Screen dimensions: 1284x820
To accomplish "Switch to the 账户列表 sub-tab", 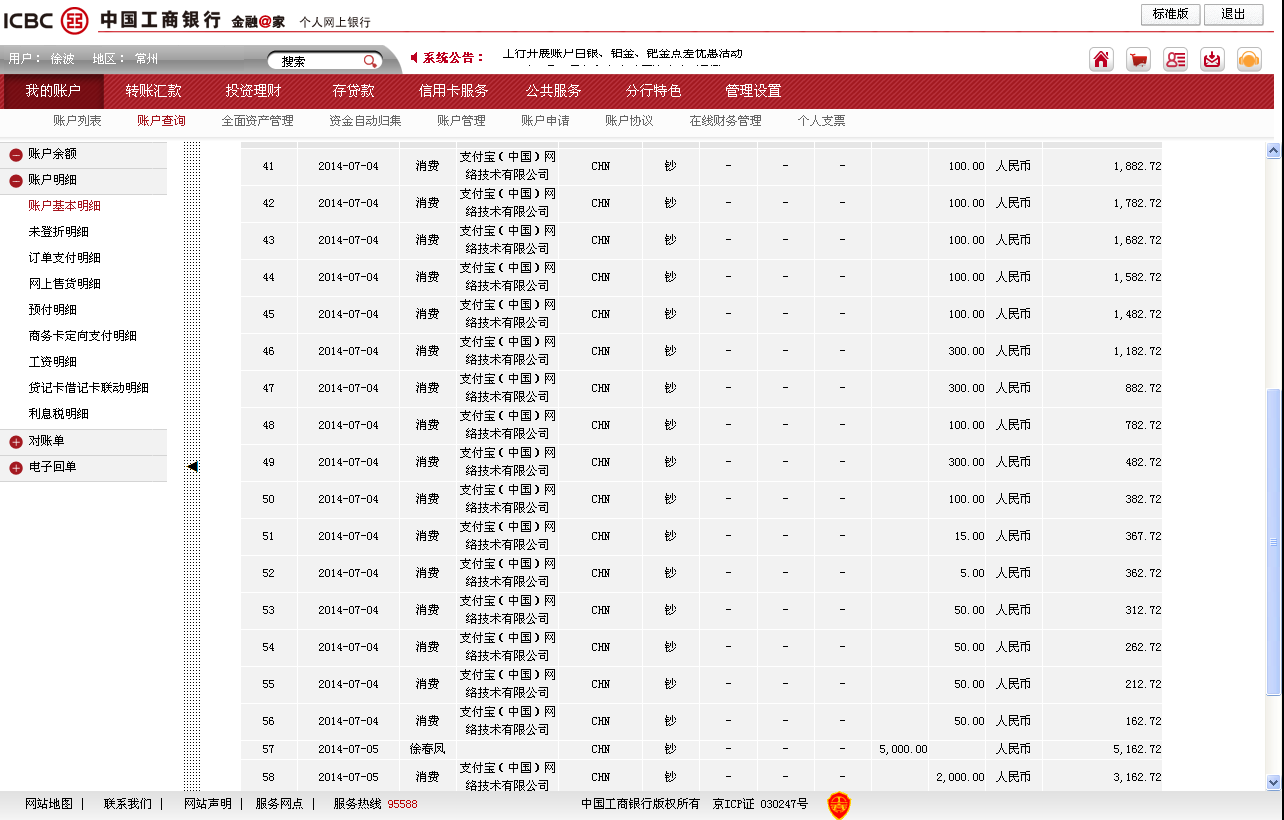I will coord(77,121).
